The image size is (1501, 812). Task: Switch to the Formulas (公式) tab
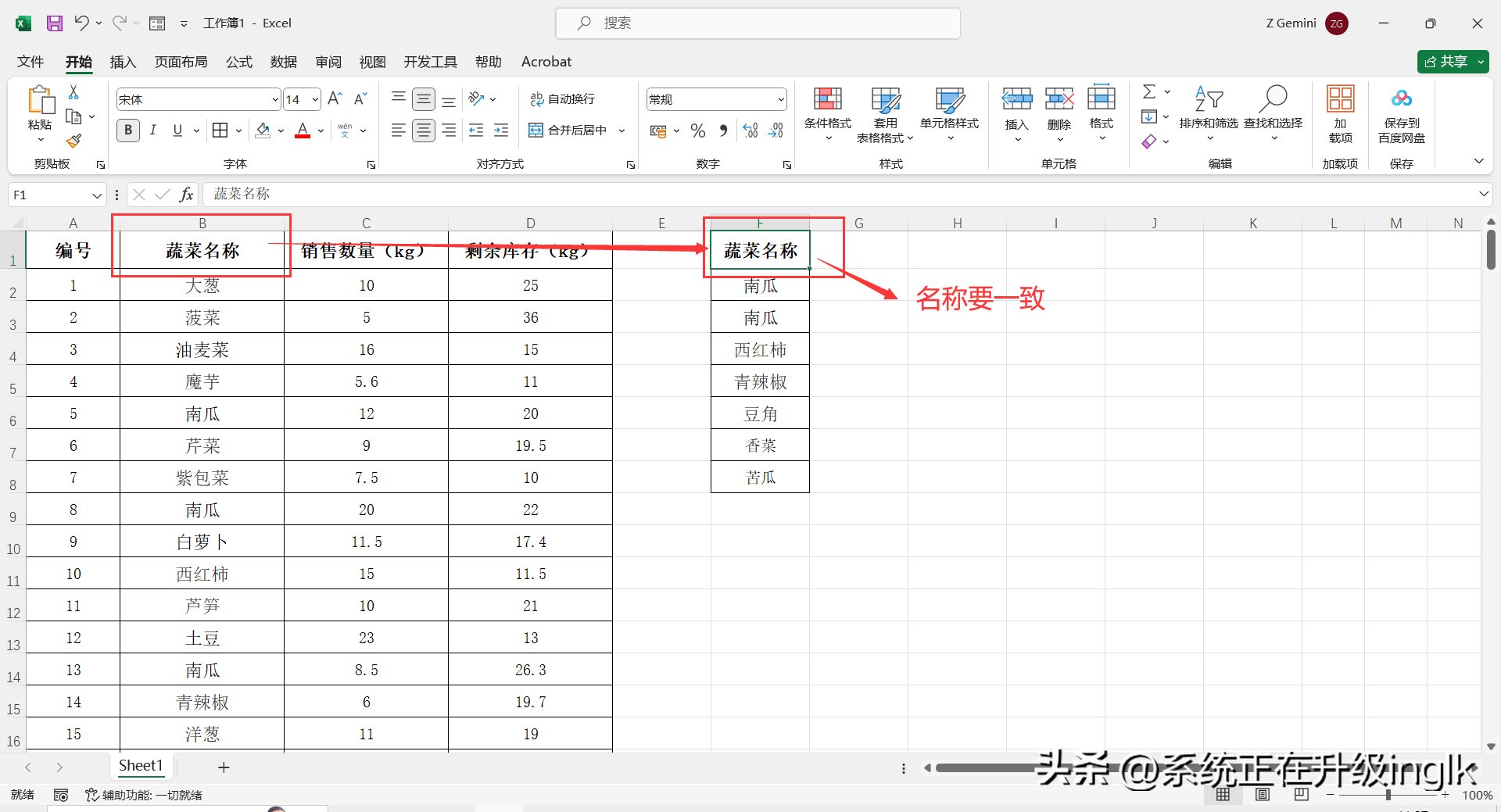click(x=239, y=62)
